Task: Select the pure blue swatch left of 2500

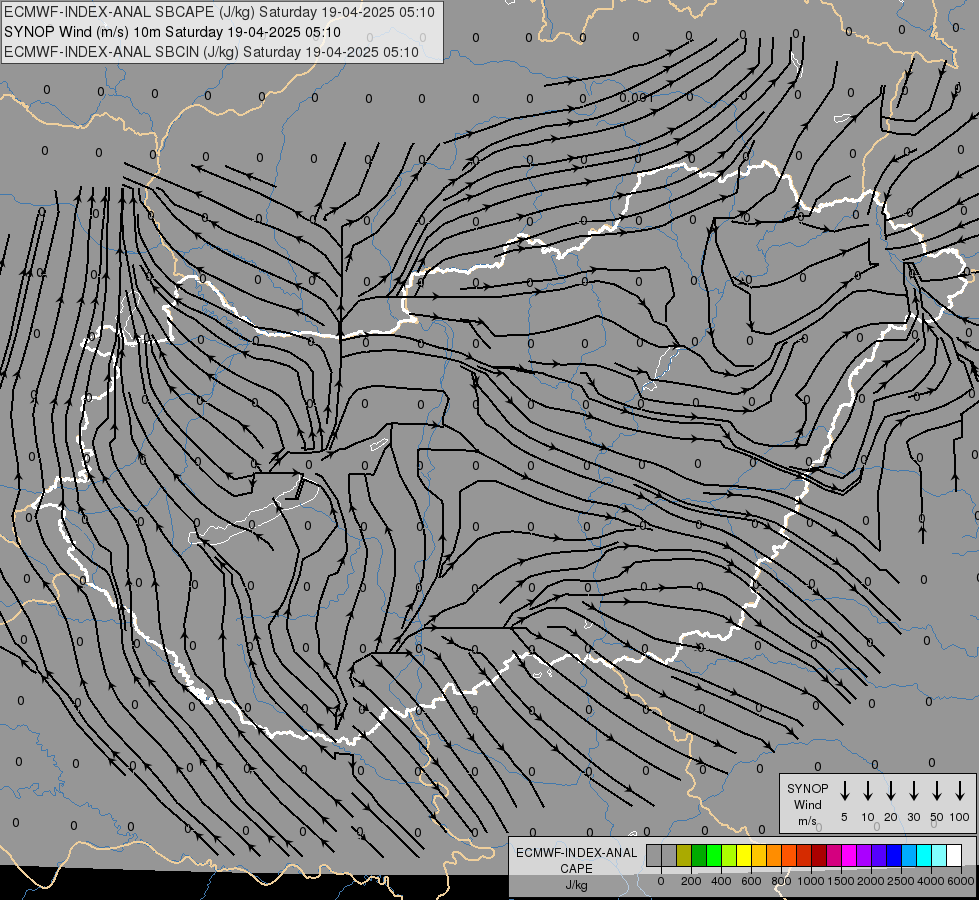Action: point(895,856)
